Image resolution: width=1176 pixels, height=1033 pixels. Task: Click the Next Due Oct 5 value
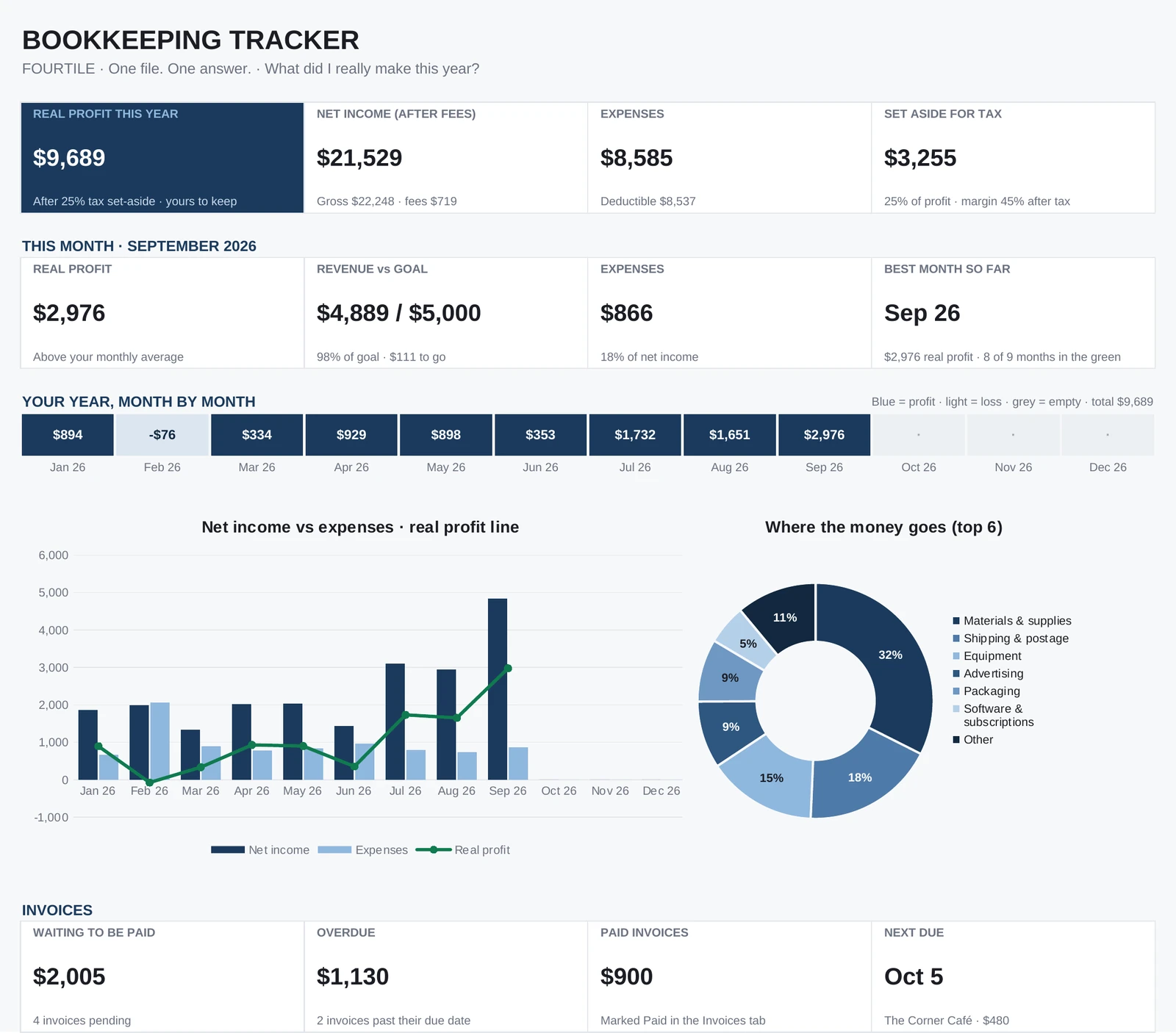click(x=914, y=977)
